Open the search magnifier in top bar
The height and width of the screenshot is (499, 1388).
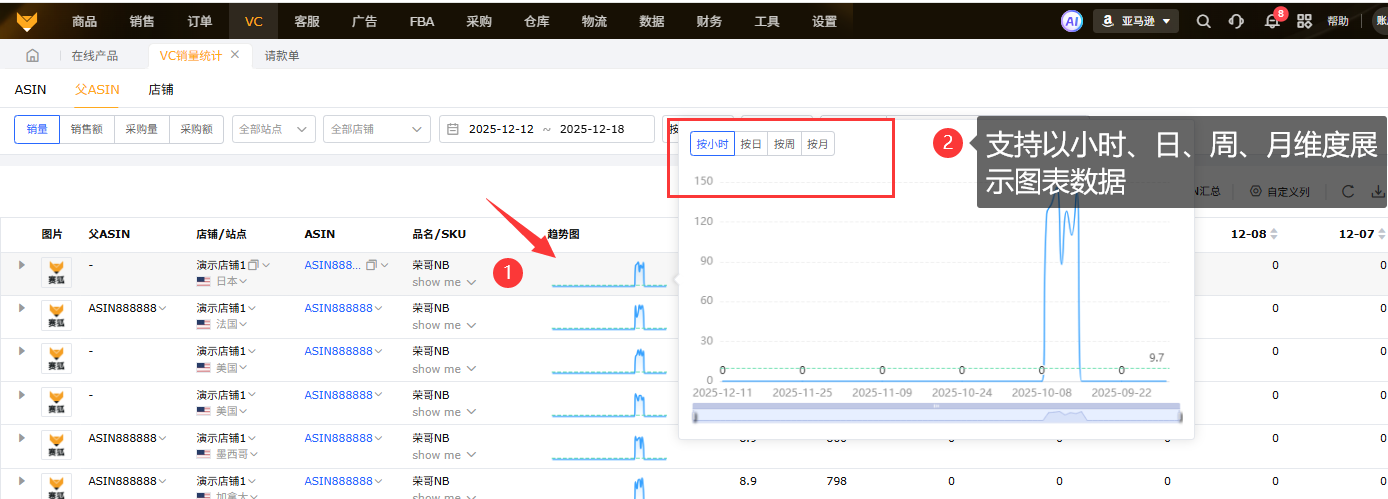tap(1204, 21)
